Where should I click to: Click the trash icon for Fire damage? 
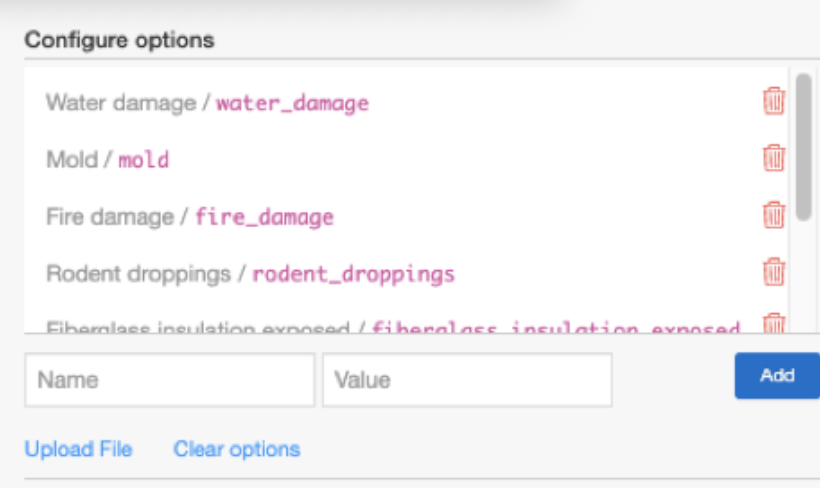click(773, 215)
